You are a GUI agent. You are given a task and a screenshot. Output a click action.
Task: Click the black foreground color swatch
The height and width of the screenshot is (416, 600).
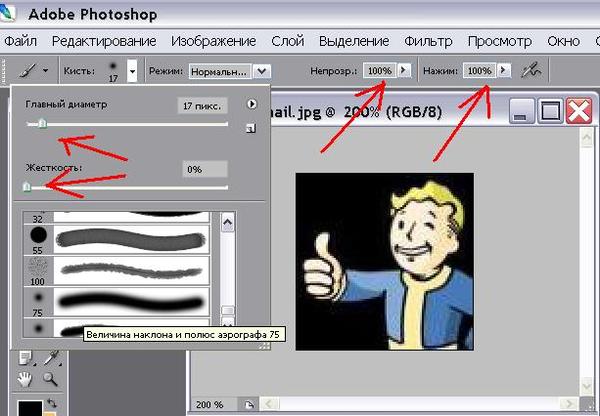tap(30, 408)
